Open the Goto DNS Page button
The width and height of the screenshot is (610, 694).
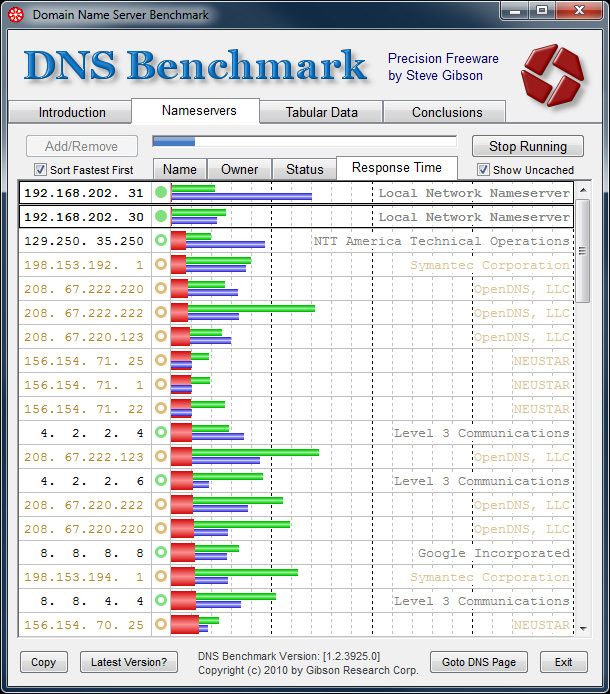(479, 662)
